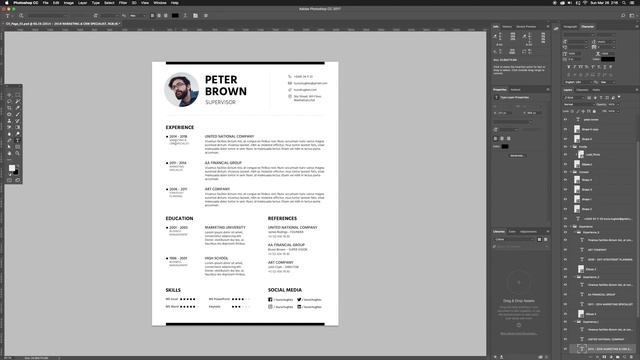Viewport: 640px width, 360px height.
Task: Select the Brush tool
Action: pyautogui.click(x=18, y=114)
